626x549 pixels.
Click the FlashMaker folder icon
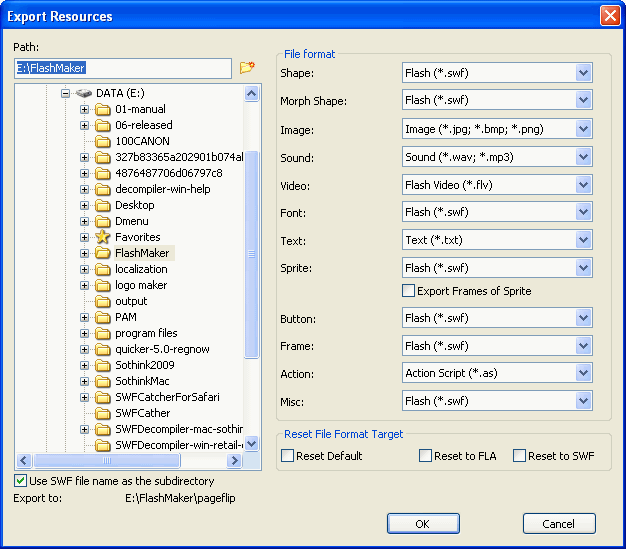(x=103, y=253)
